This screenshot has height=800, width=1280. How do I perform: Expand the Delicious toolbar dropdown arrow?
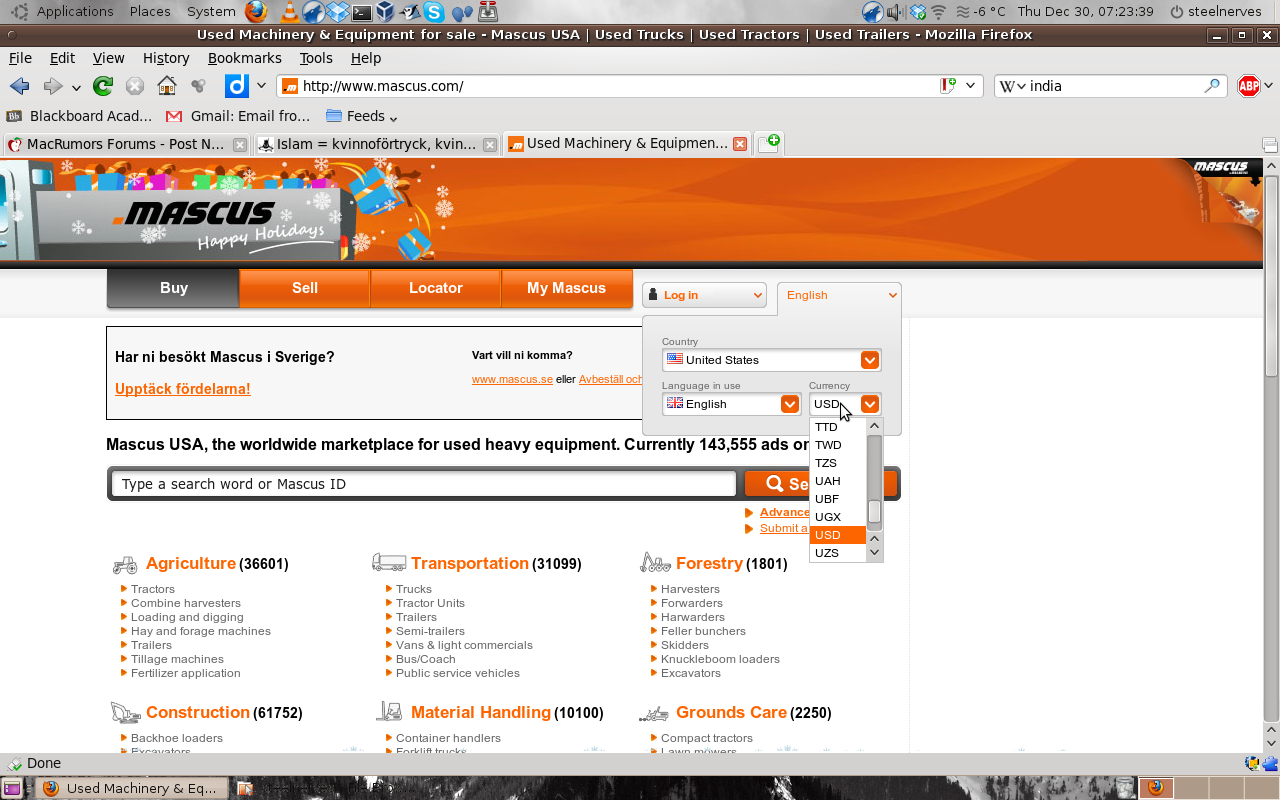(x=261, y=86)
